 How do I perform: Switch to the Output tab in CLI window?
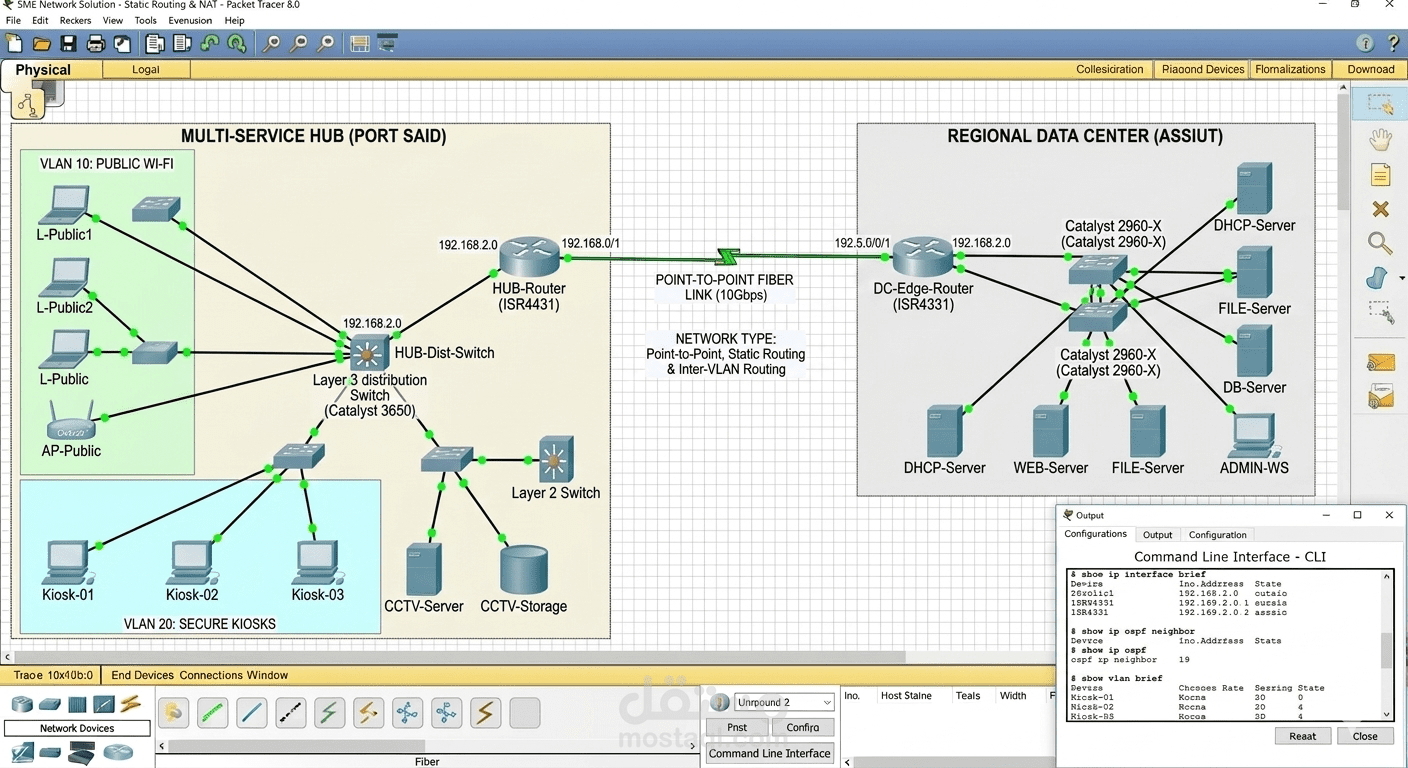1157,534
